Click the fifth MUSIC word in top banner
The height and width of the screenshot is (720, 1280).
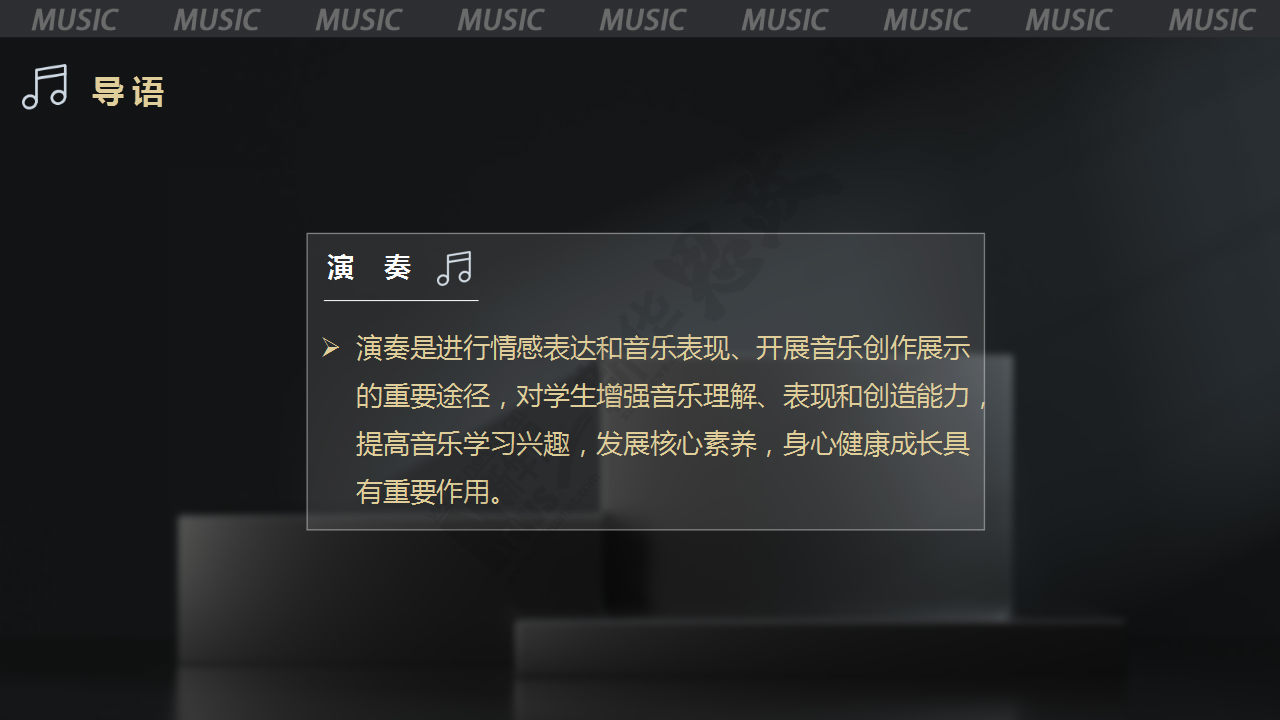(x=642, y=20)
